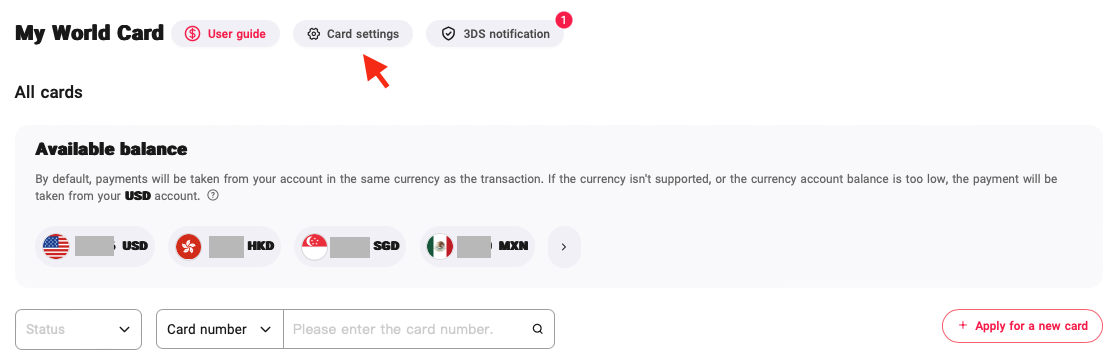
Task: Open Card settings
Action: point(353,33)
